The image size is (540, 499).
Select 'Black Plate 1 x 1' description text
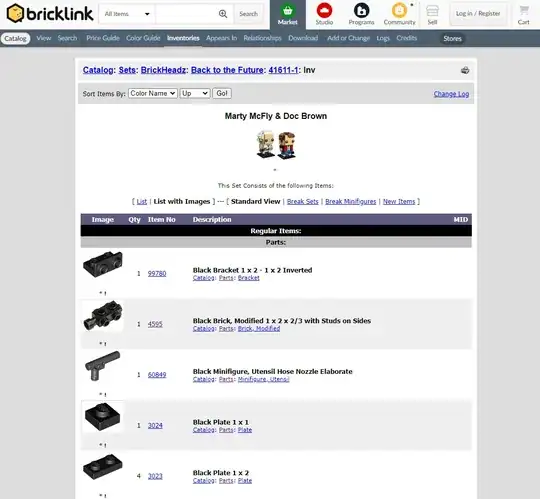[x=220, y=422]
